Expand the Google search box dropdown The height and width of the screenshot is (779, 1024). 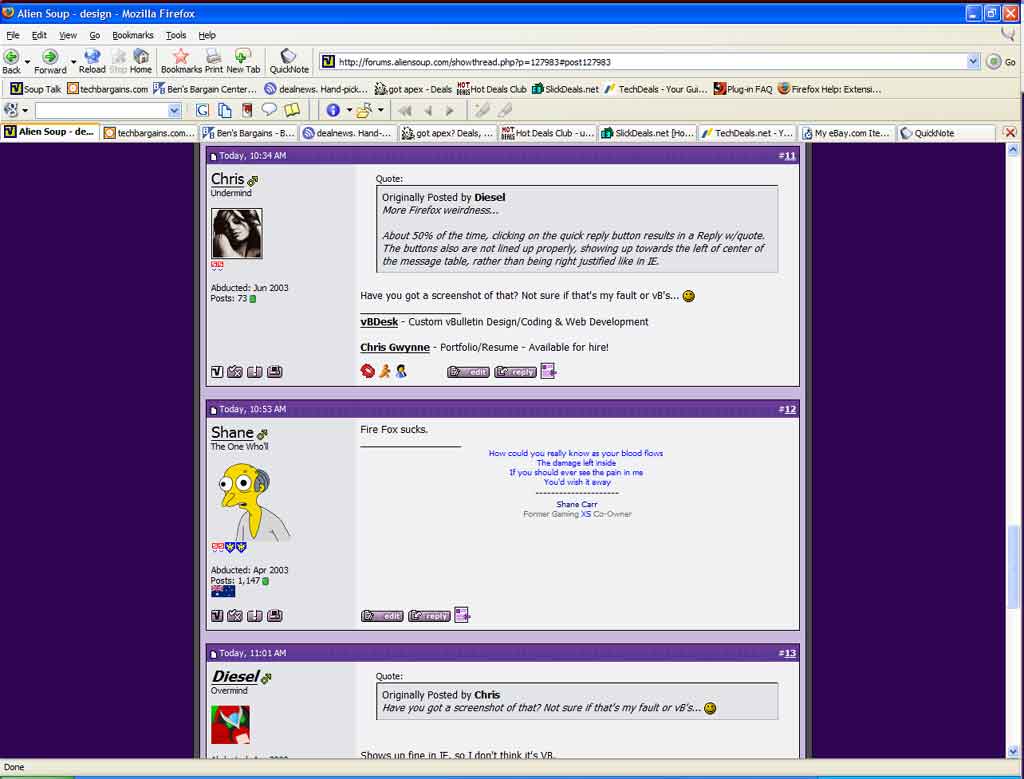[174, 110]
